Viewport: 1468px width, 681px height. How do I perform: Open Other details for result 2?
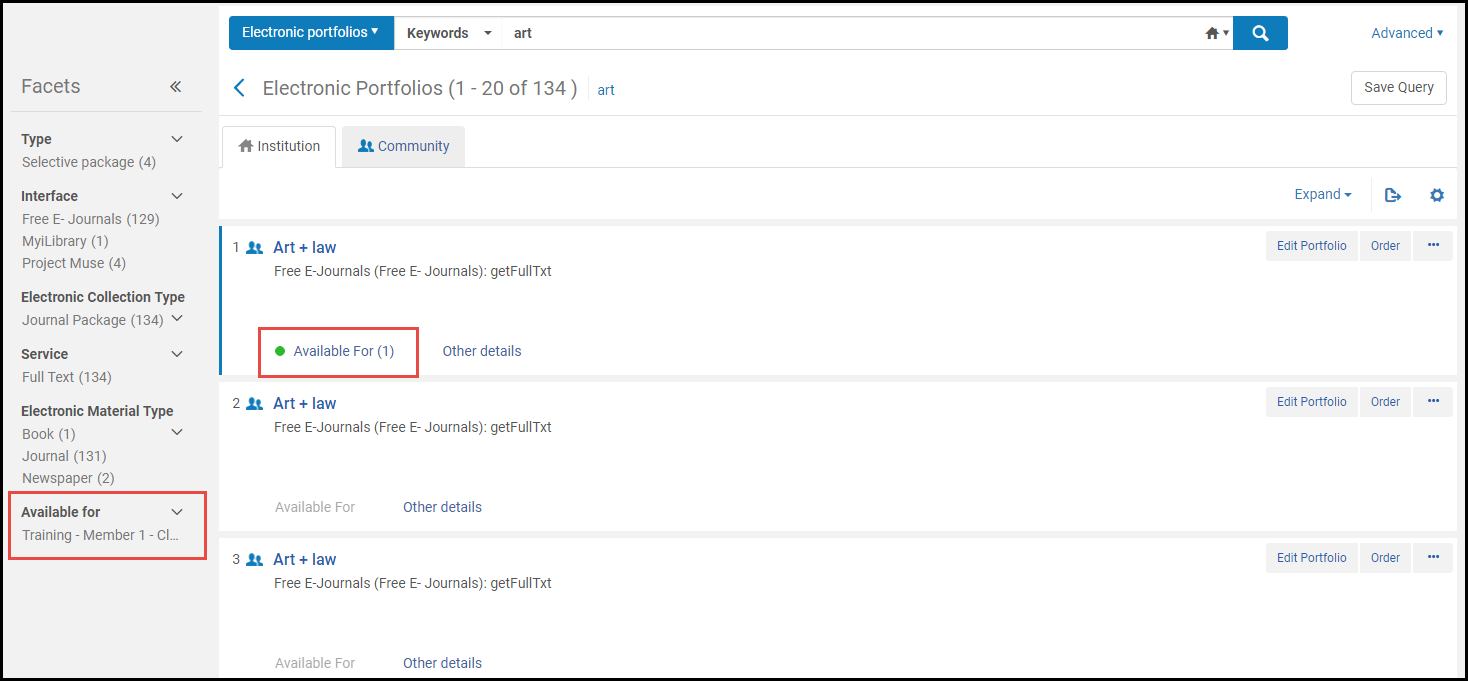[x=442, y=507]
